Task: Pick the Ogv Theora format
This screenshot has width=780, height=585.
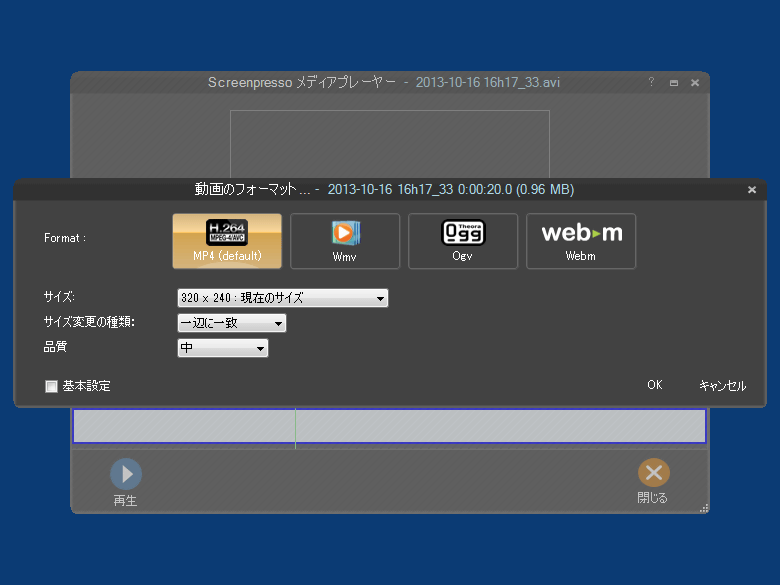Action: [x=463, y=241]
